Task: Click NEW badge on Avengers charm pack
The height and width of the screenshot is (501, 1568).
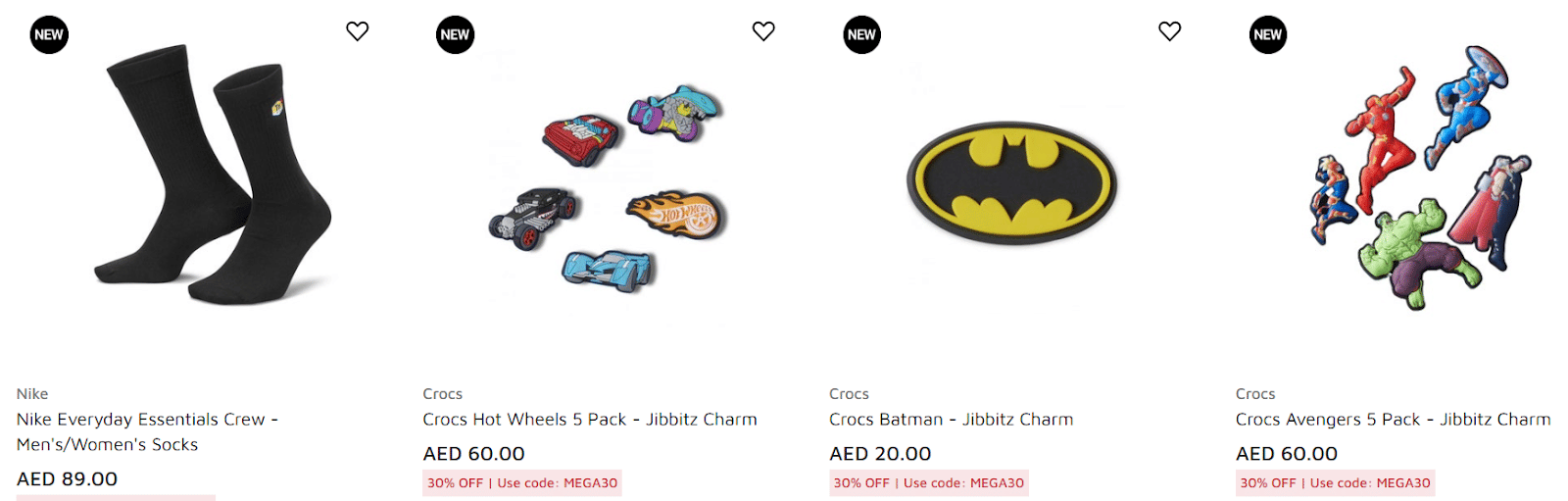Action: click(1267, 35)
